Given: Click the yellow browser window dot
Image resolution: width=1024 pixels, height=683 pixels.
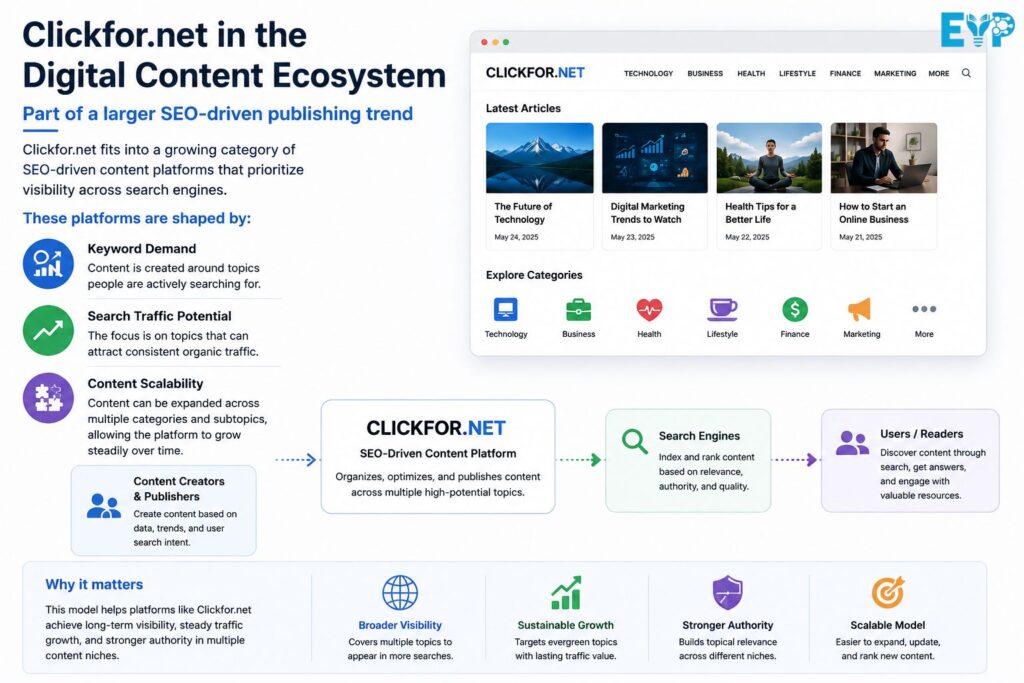Looking at the screenshot, I should click(495, 42).
